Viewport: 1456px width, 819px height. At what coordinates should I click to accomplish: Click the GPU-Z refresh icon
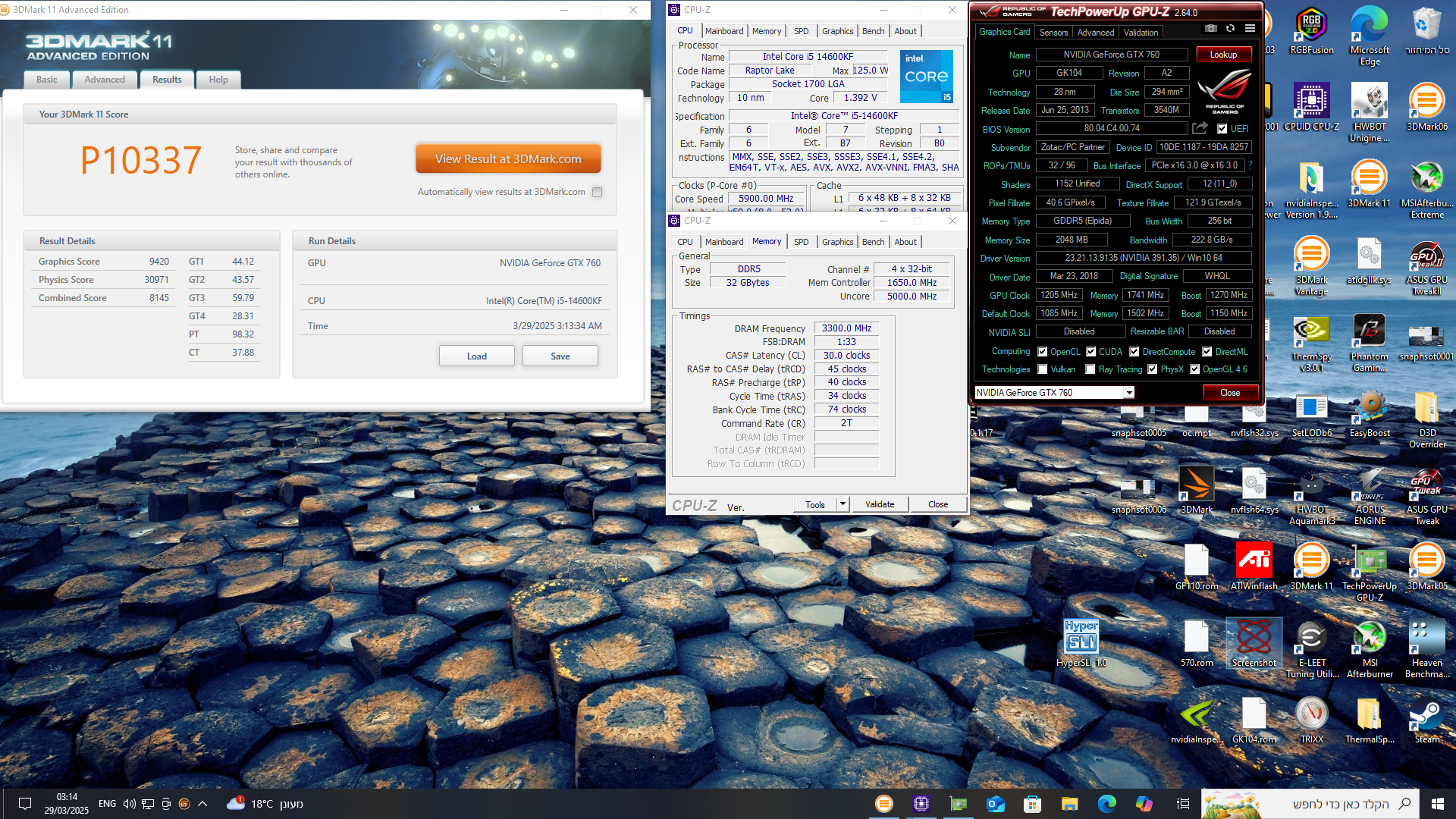pos(1230,29)
